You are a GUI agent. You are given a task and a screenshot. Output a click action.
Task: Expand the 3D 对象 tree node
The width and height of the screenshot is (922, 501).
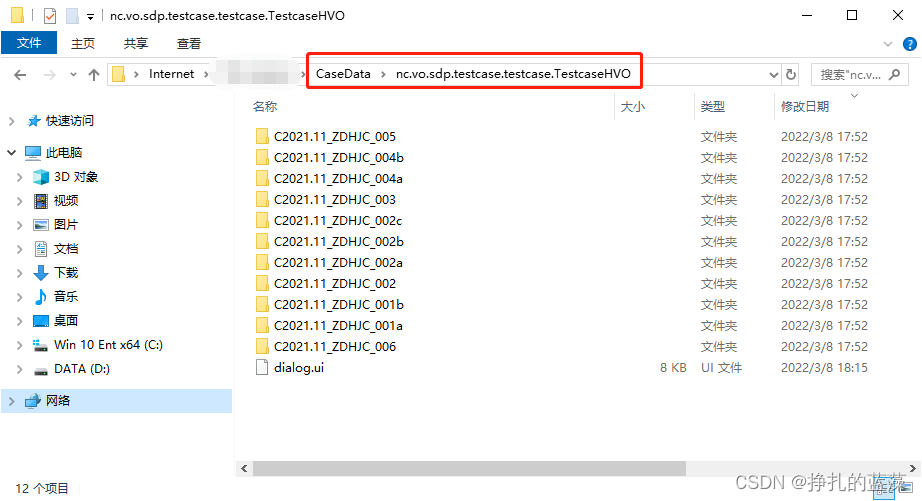(x=19, y=177)
